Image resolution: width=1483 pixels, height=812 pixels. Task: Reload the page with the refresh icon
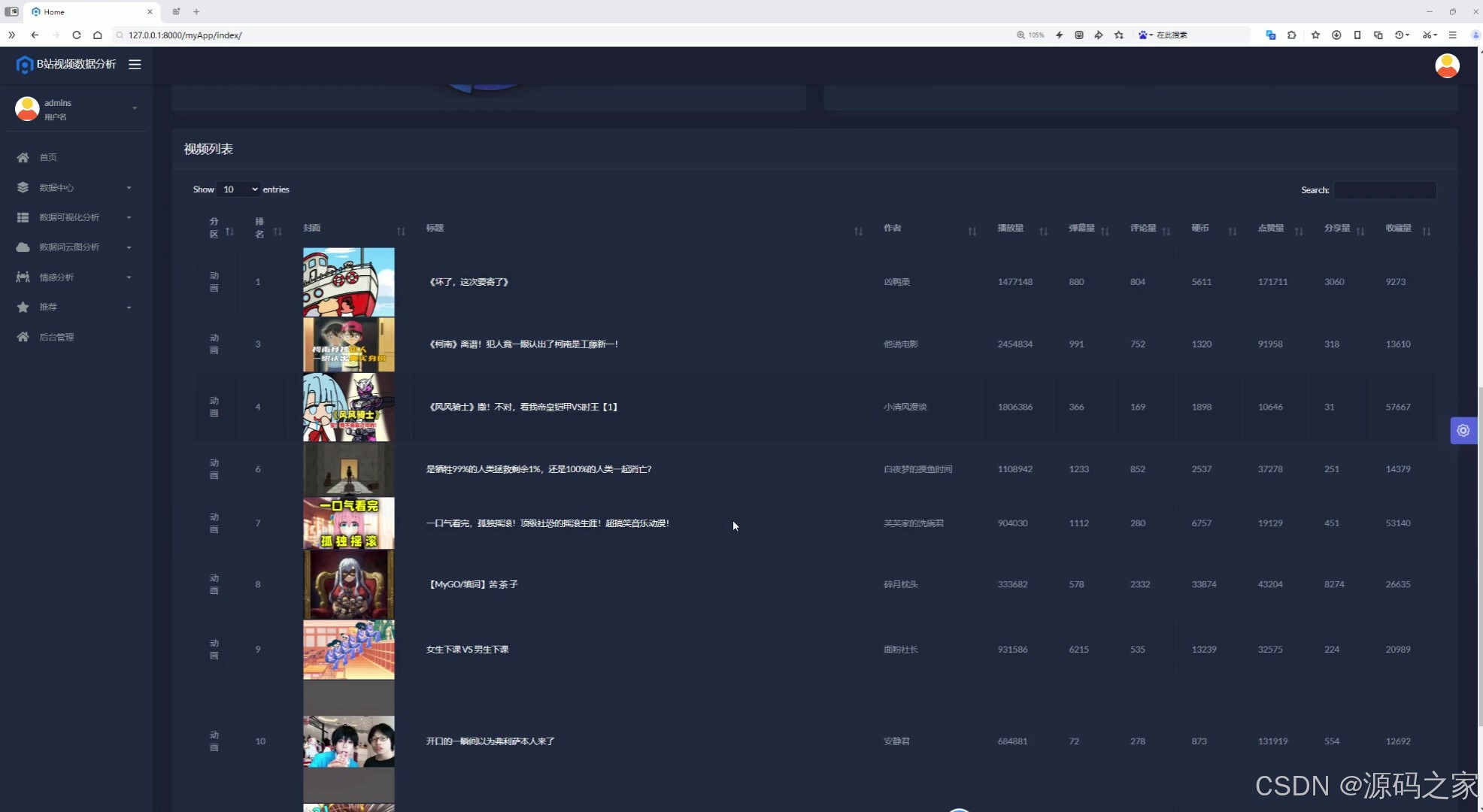[x=77, y=35]
